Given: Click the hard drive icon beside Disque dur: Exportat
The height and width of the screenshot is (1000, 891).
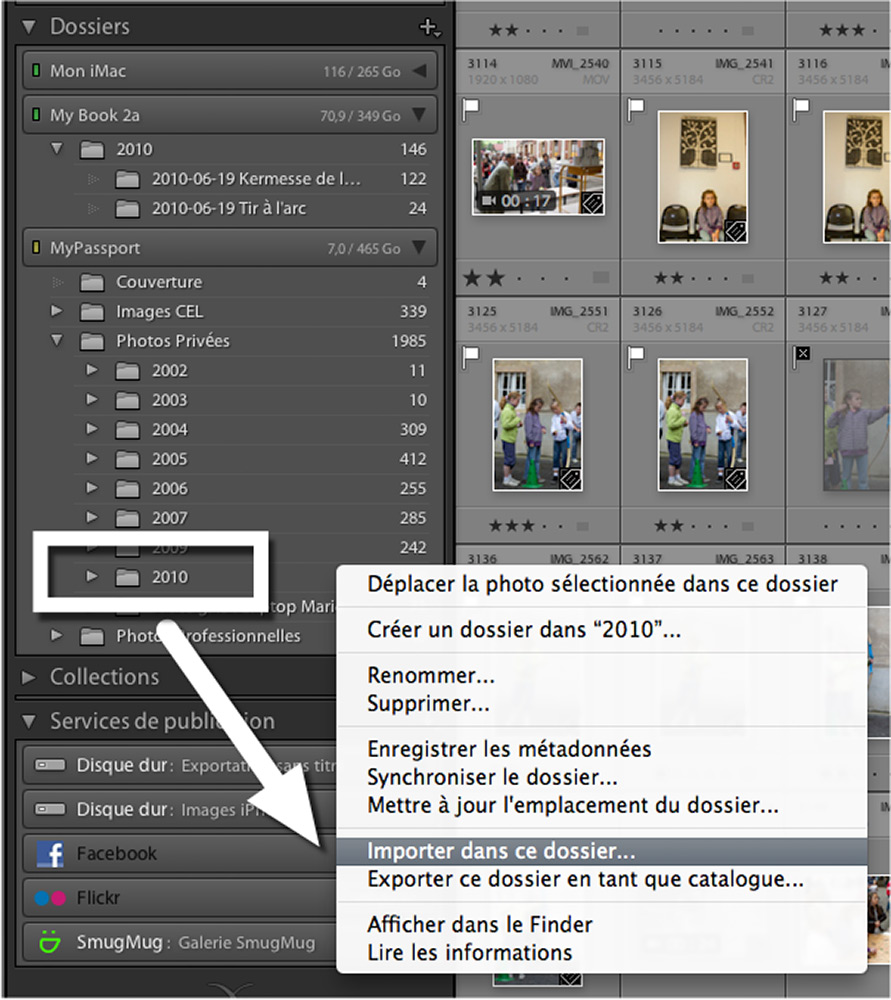Looking at the screenshot, I should pyautogui.click(x=50, y=765).
